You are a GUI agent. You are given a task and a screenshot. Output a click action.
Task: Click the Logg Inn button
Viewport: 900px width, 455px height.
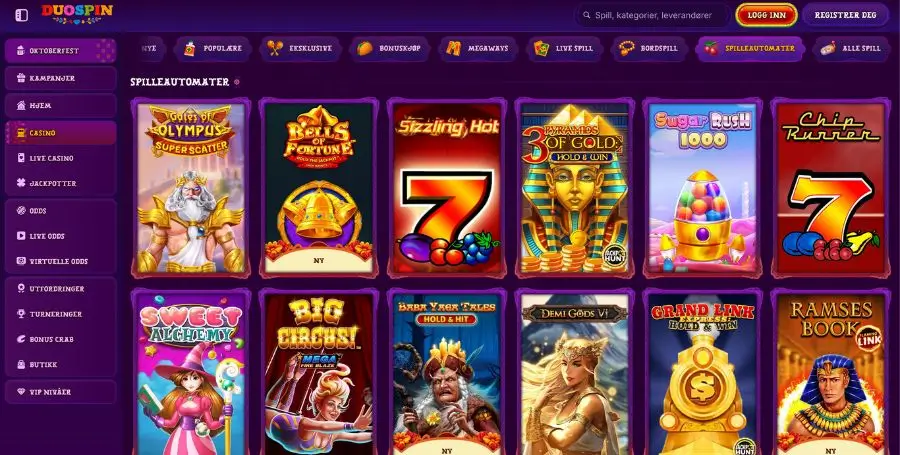766,15
